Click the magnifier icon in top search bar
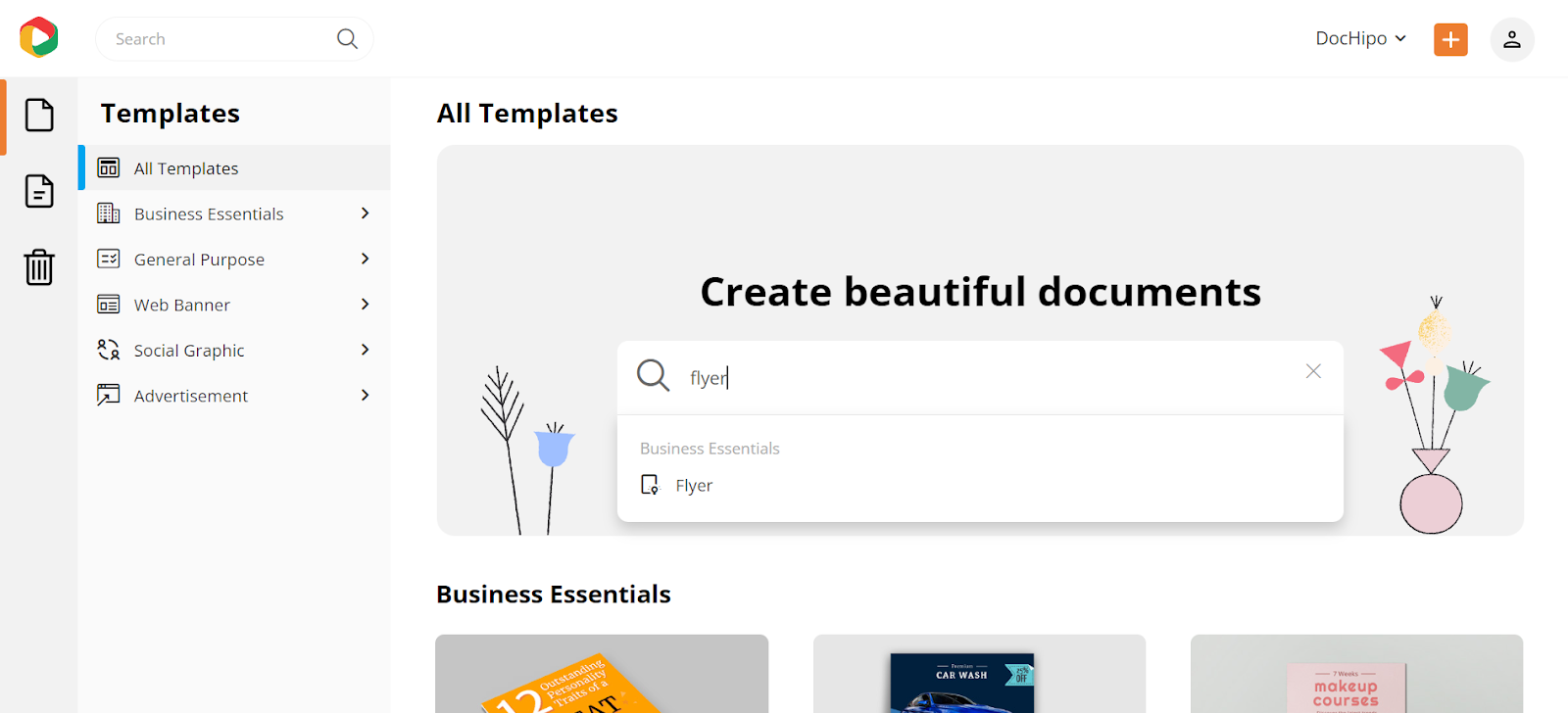Screen dimensions: 1568x713 coord(347,39)
